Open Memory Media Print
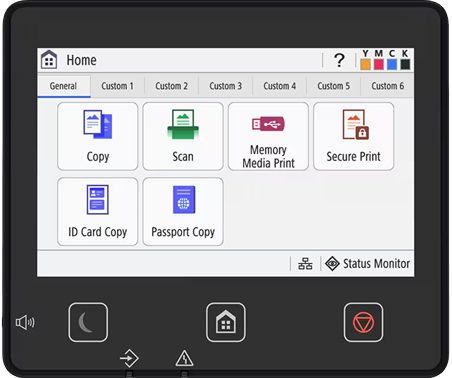Viewport: 452px width, 378px height. pos(268,136)
